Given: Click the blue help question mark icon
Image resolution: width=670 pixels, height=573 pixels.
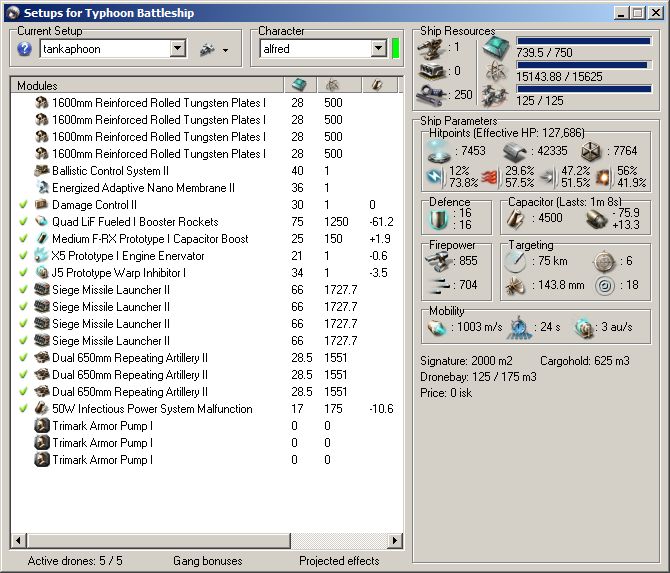Looking at the screenshot, I should coord(25,49).
